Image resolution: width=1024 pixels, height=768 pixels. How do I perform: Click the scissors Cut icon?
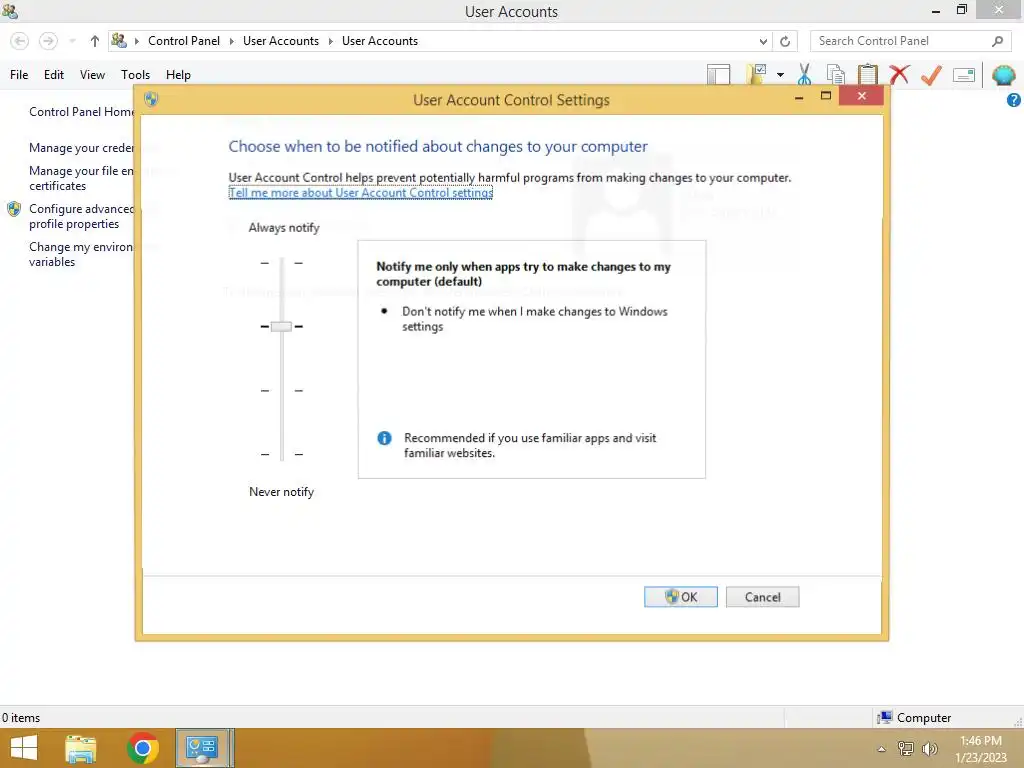tap(805, 74)
